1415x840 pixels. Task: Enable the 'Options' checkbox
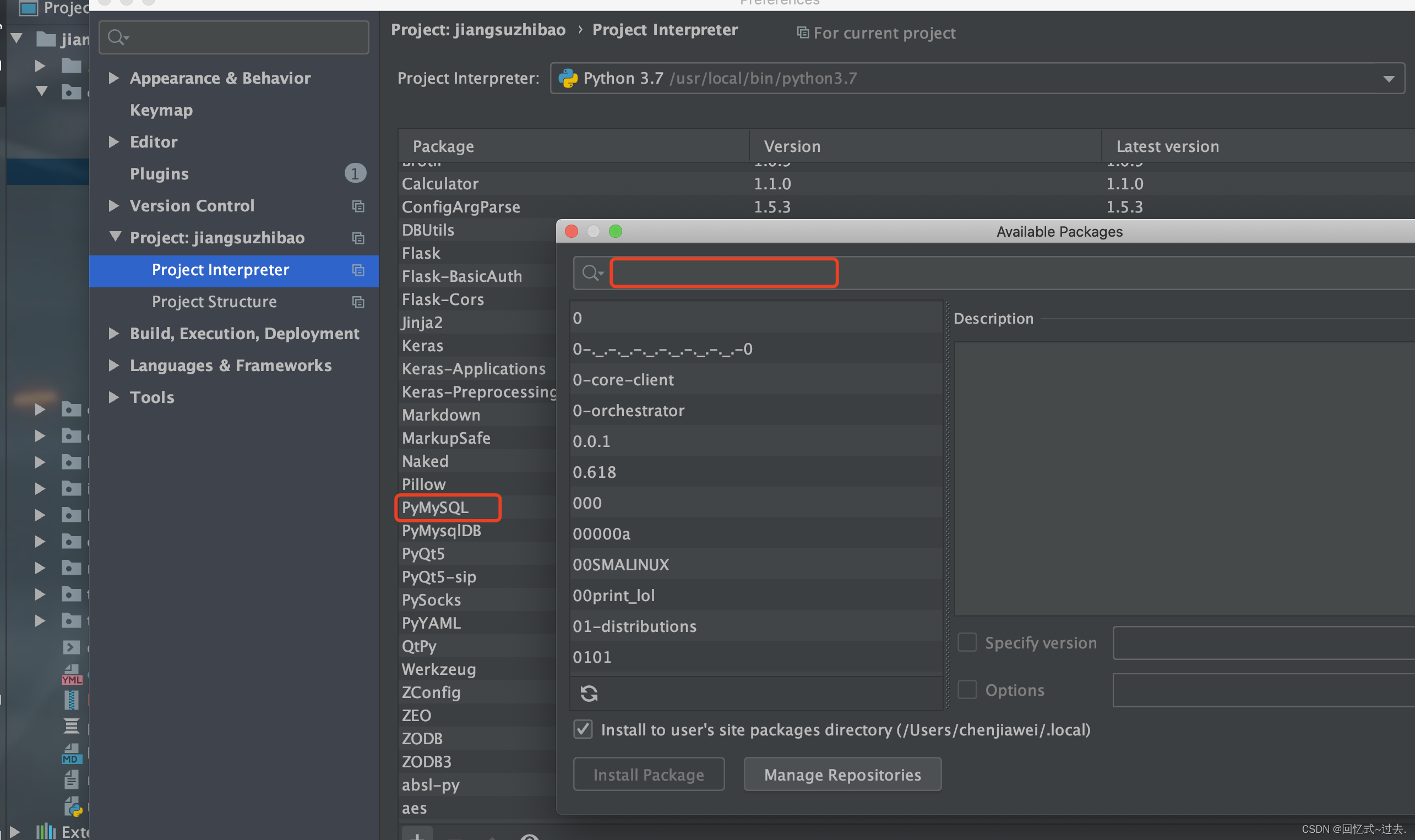(967, 689)
